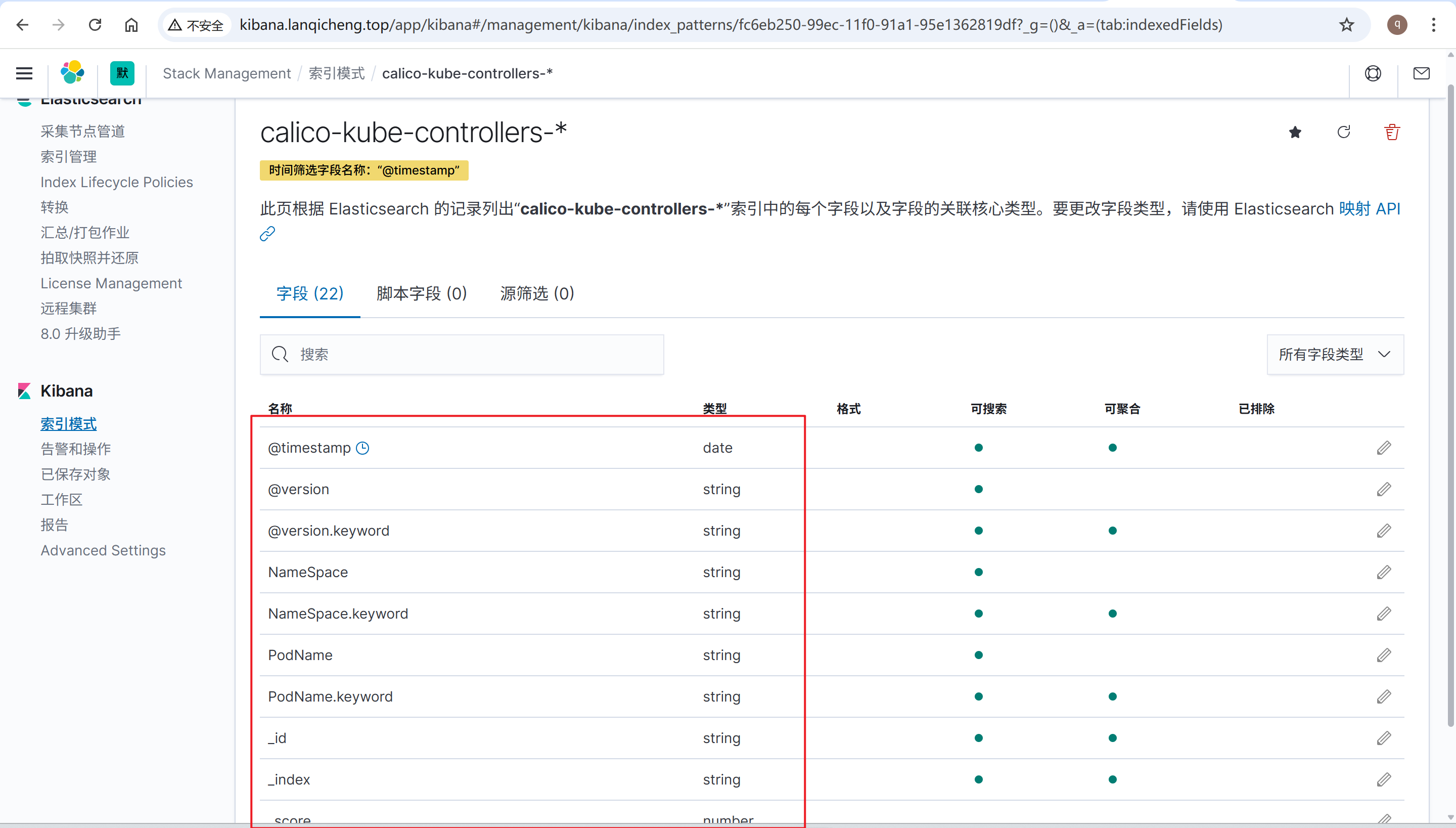
Task: Click the NameSpace.keyword field name
Action: 338,614
